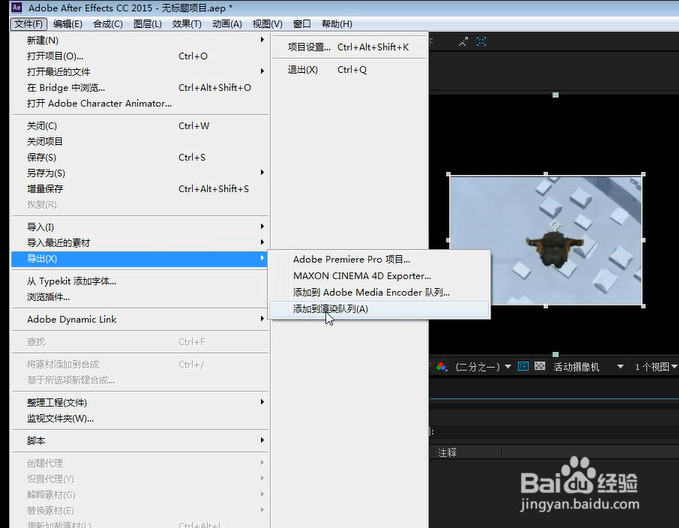Choose 从 Typekit 添加字体...

point(139,281)
